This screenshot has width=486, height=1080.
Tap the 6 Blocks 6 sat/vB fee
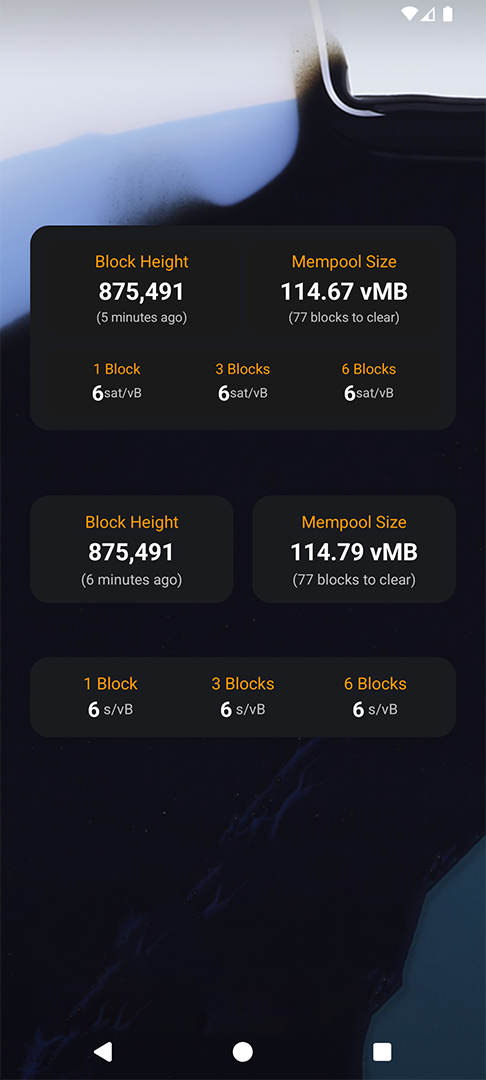click(369, 381)
